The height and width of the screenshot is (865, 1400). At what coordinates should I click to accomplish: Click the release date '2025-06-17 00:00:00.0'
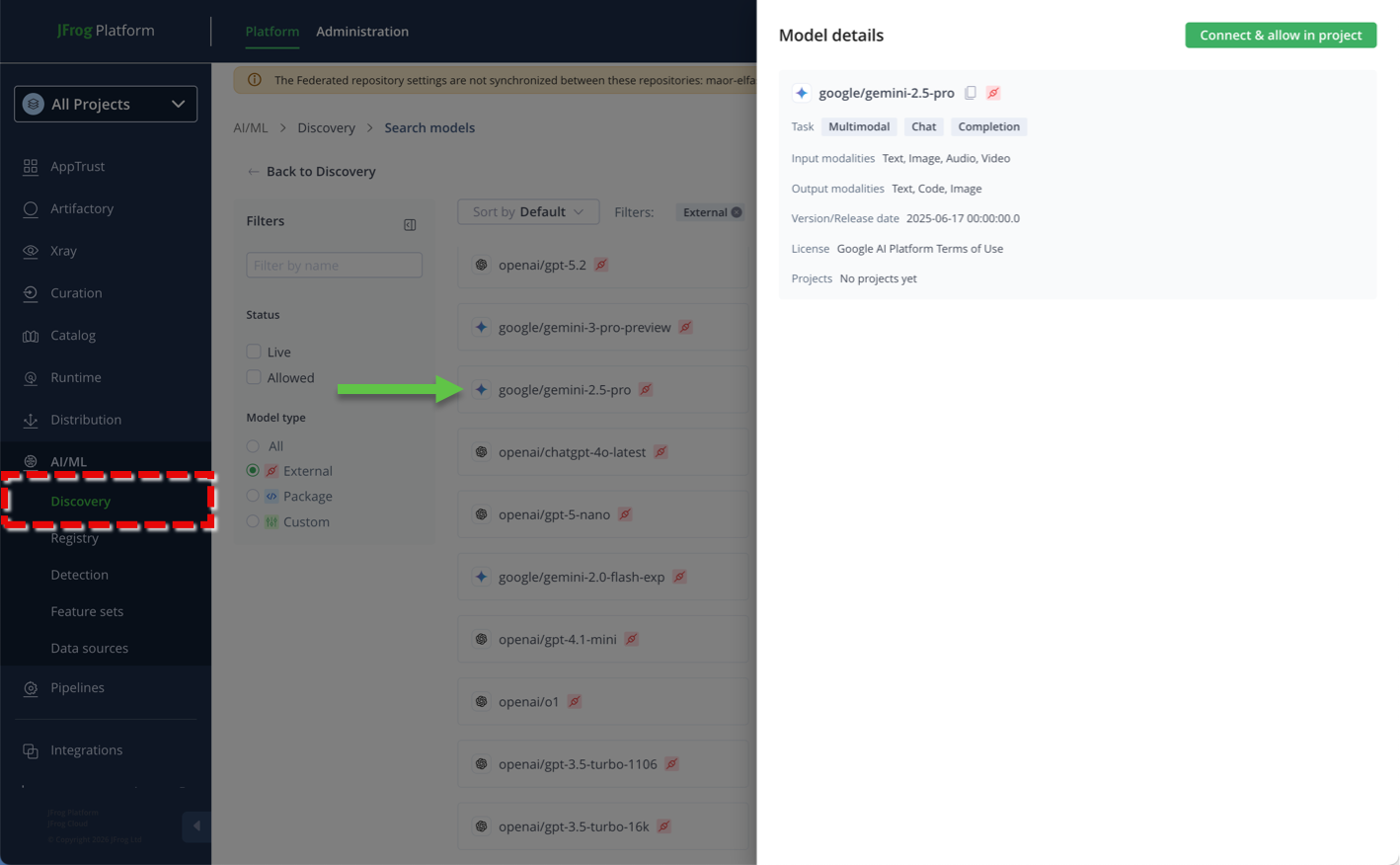(x=963, y=218)
